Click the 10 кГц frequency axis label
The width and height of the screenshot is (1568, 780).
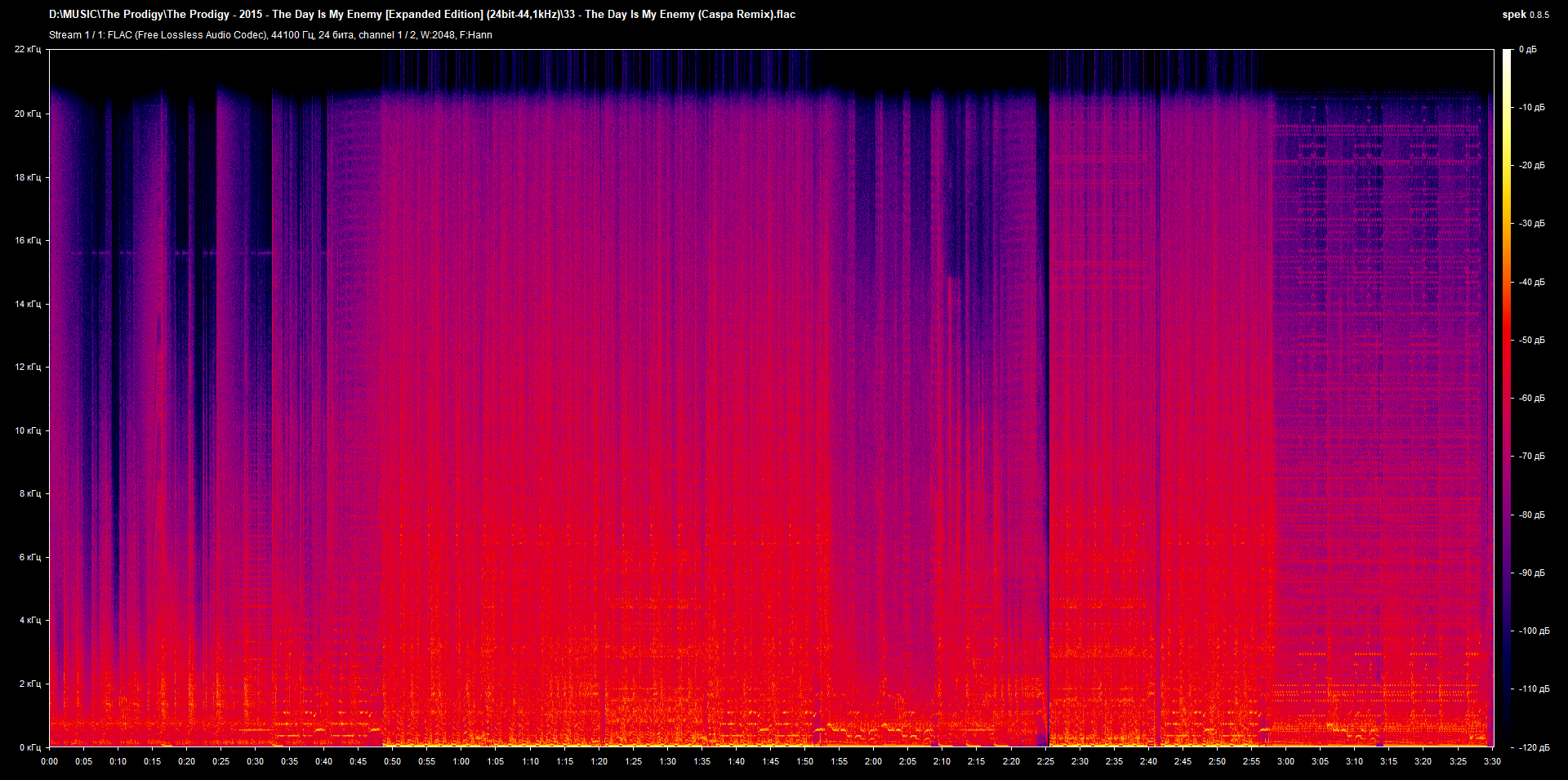pos(28,430)
